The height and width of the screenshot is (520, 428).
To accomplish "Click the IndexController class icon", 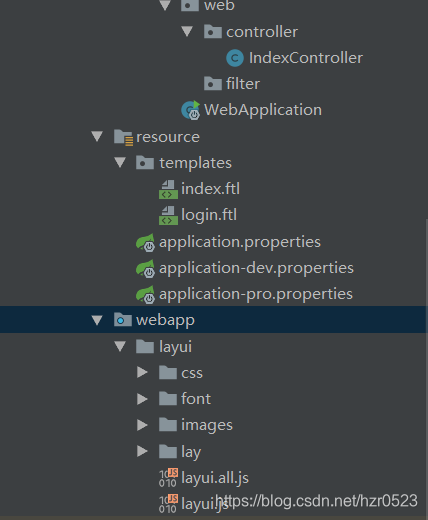I will [235, 58].
